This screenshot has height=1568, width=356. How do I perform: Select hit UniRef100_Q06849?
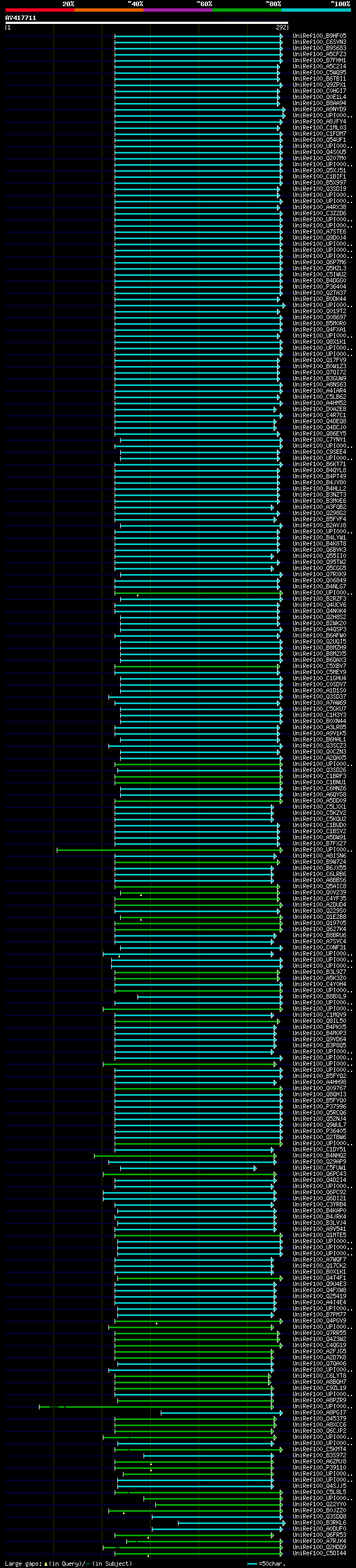point(319,581)
